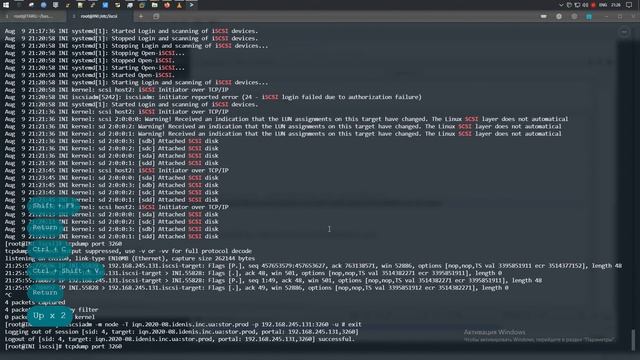Click the circular button at top-right of terminal pane
This screenshot has height=360, width=640.
(x=624, y=32)
